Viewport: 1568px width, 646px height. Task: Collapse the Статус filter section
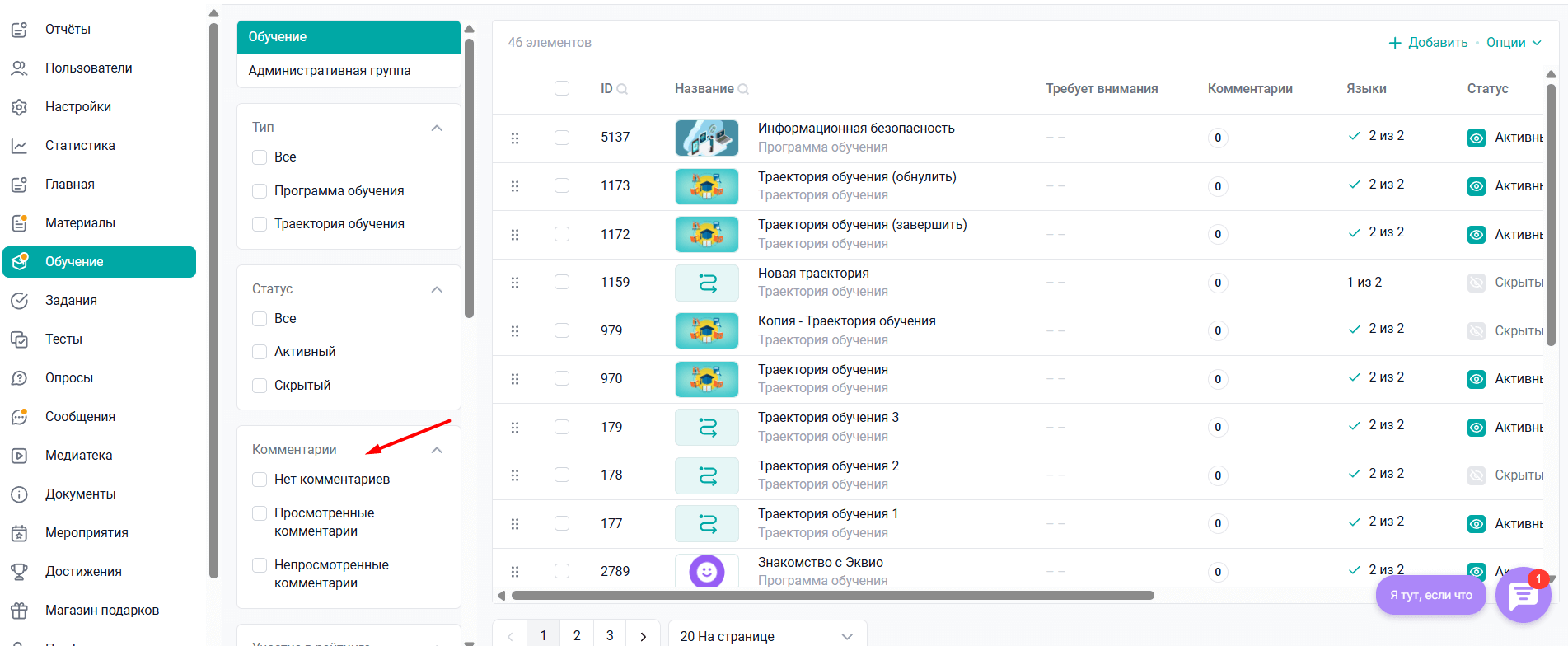(x=437, y=289)
